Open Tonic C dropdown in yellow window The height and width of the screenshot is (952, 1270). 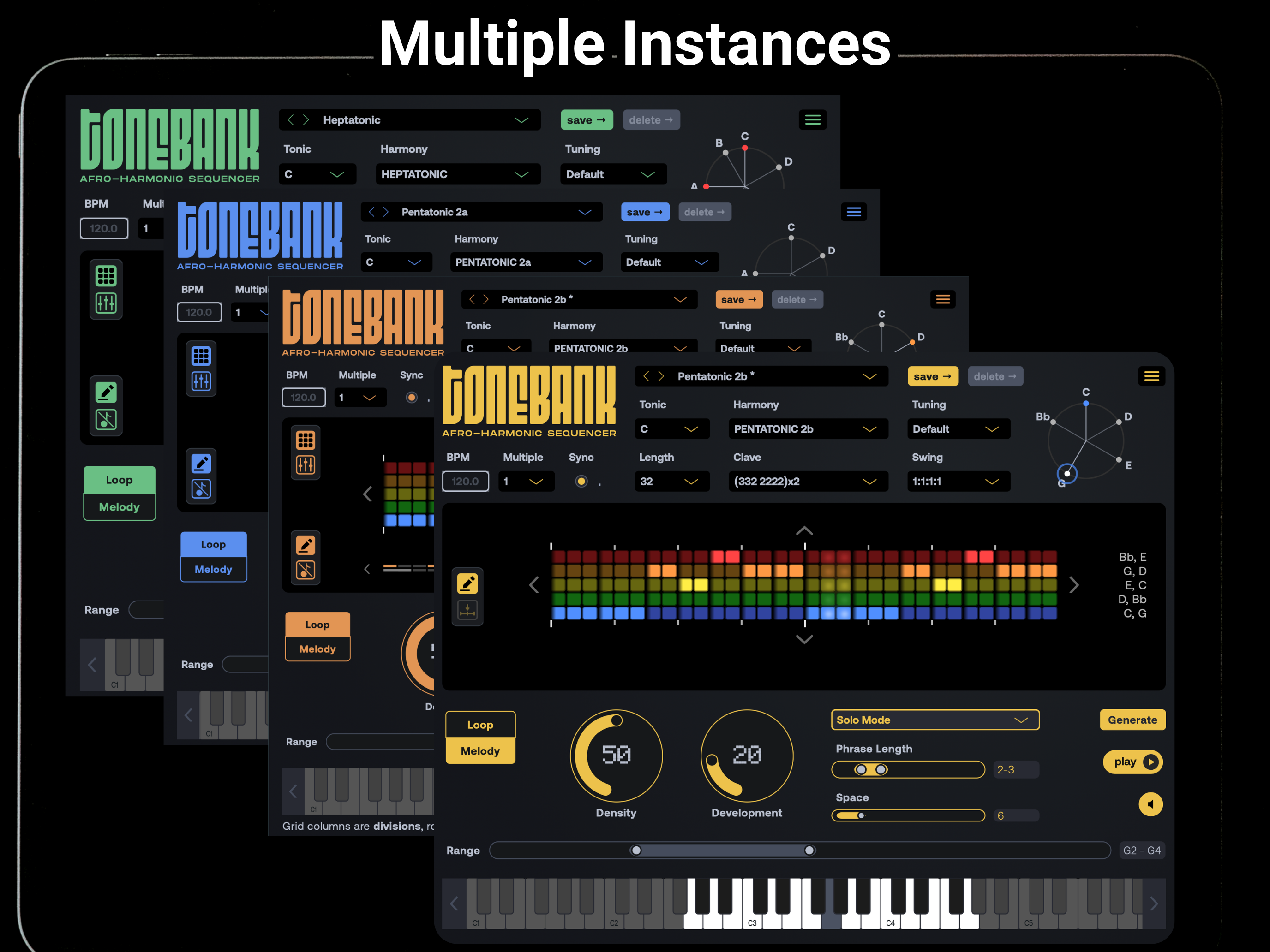click(672, 428)
